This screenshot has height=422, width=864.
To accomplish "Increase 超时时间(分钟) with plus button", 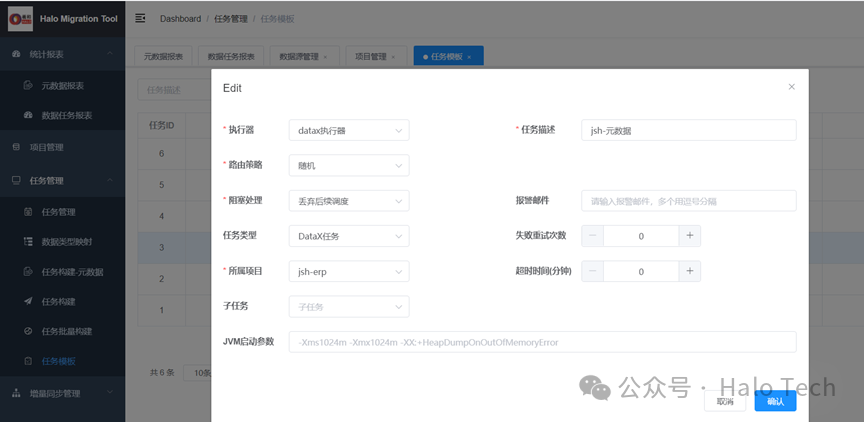I will 689,271.
